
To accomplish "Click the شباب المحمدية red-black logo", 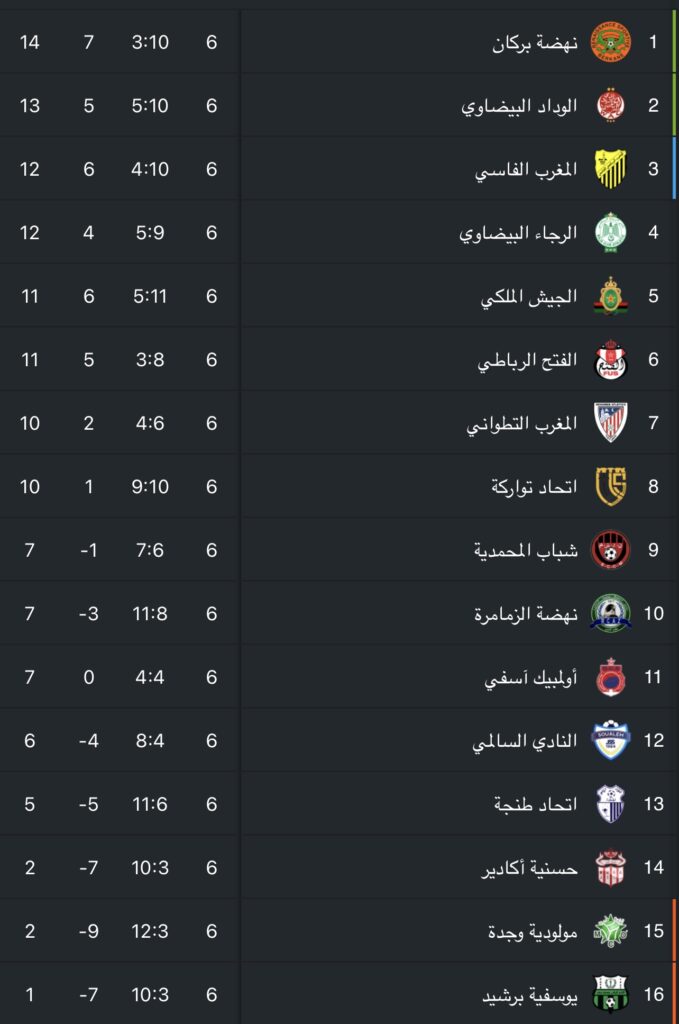I will [610, 550].
